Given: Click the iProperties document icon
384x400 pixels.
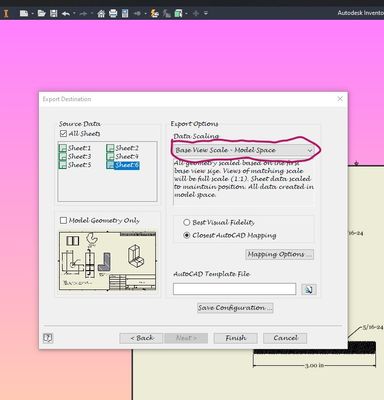Looking at the screenshot, I should (x=125, y=13).
